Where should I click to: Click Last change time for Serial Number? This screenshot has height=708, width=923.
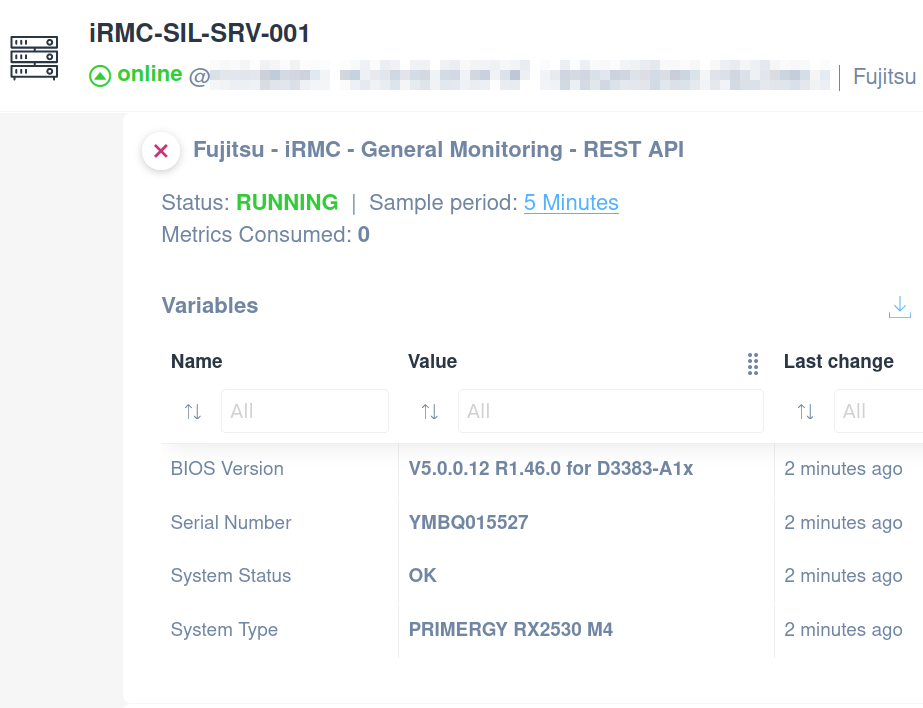point(844,523)
